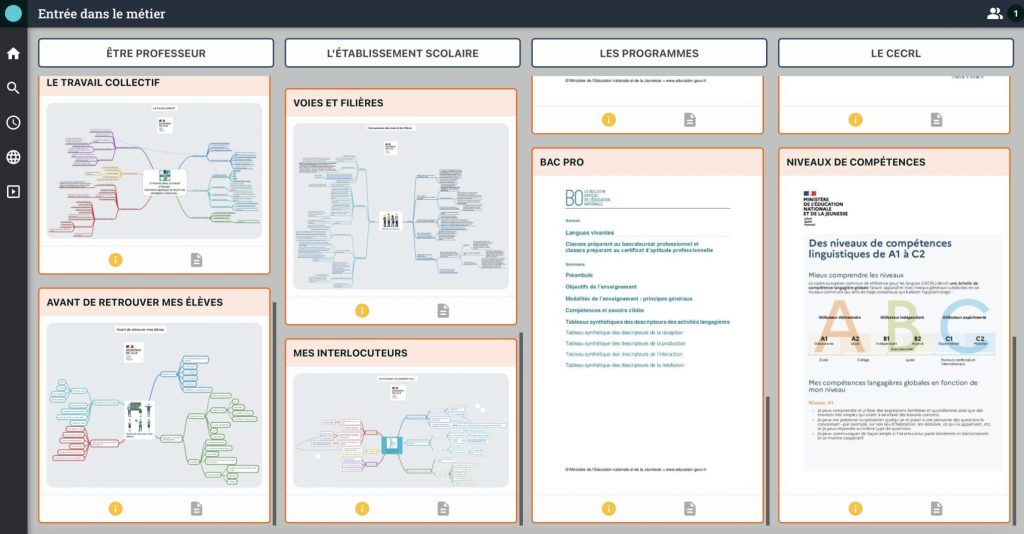1024x534 pixels.
Task: Select the Le CECRL column header
Action: point(895,53)
